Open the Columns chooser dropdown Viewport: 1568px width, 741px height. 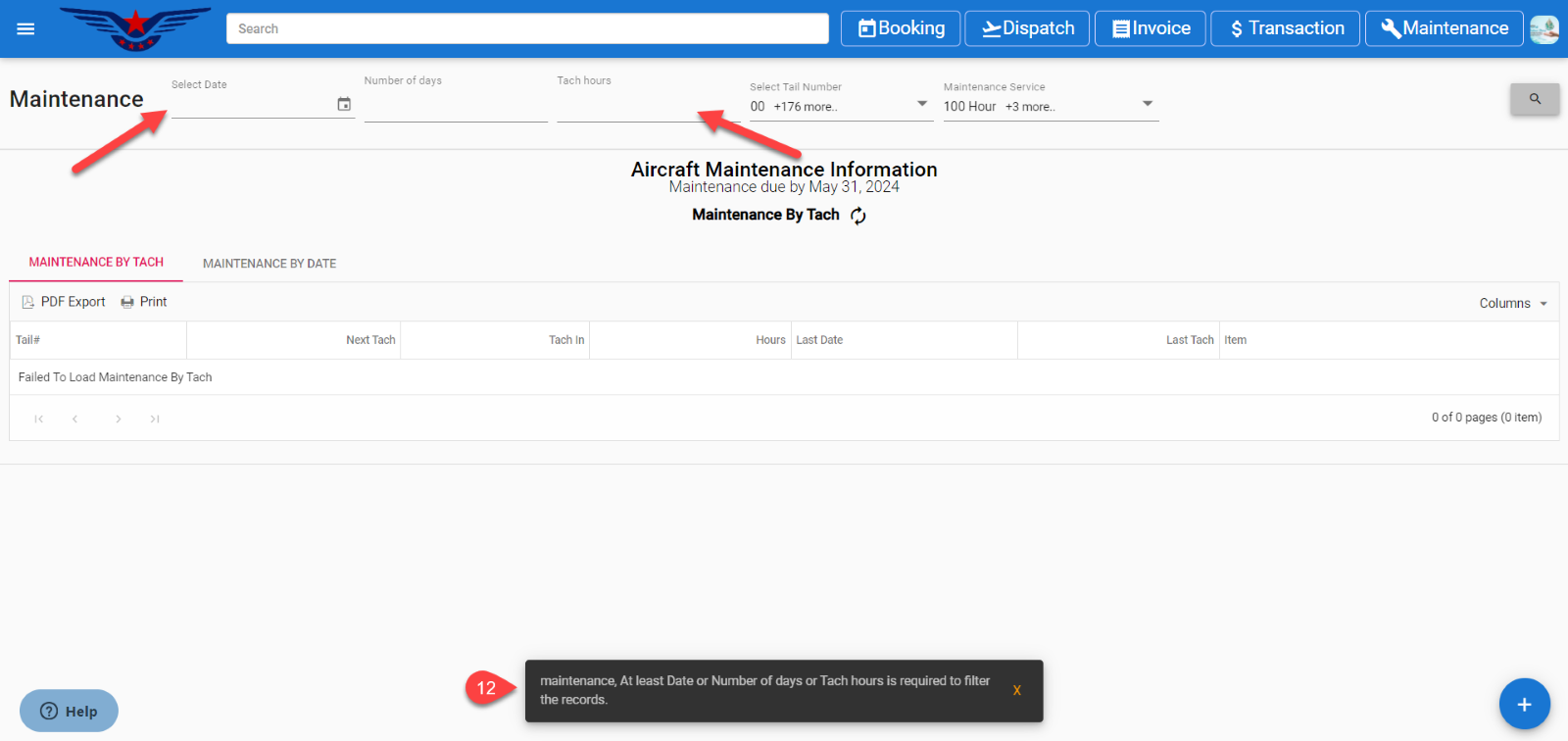click(x=1513, y=304)
